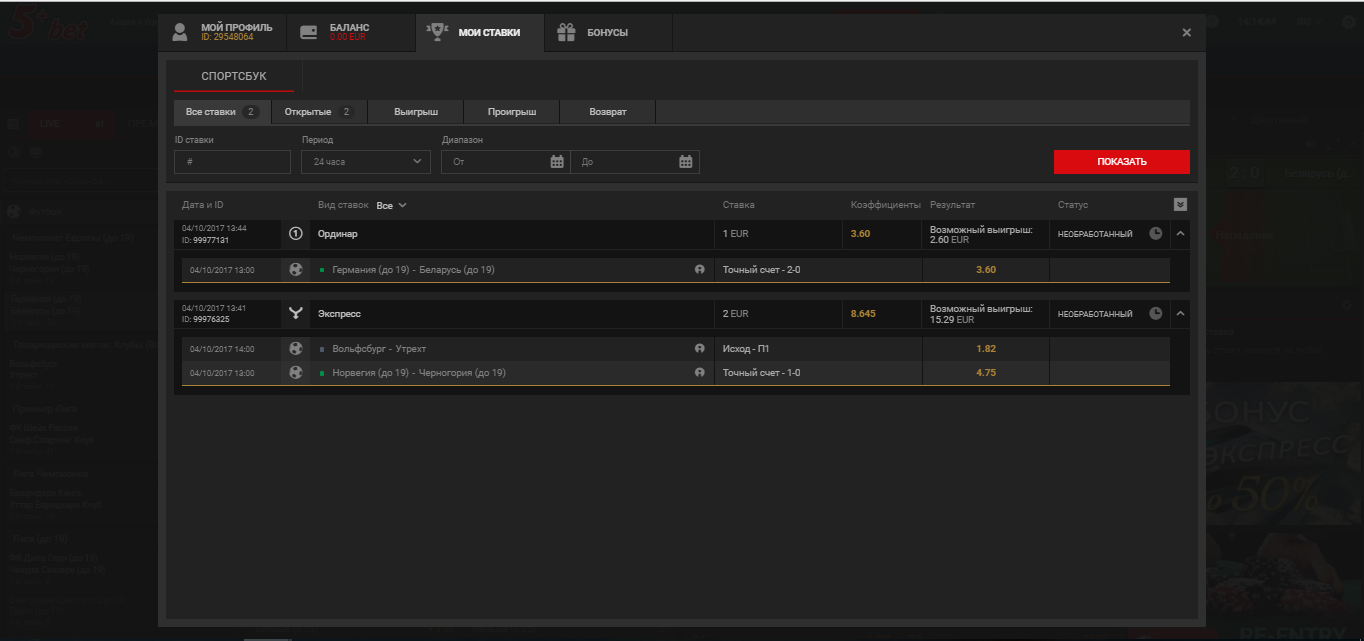
Task: Switch to the Баланс tab
Action: [x=351, y=32]
